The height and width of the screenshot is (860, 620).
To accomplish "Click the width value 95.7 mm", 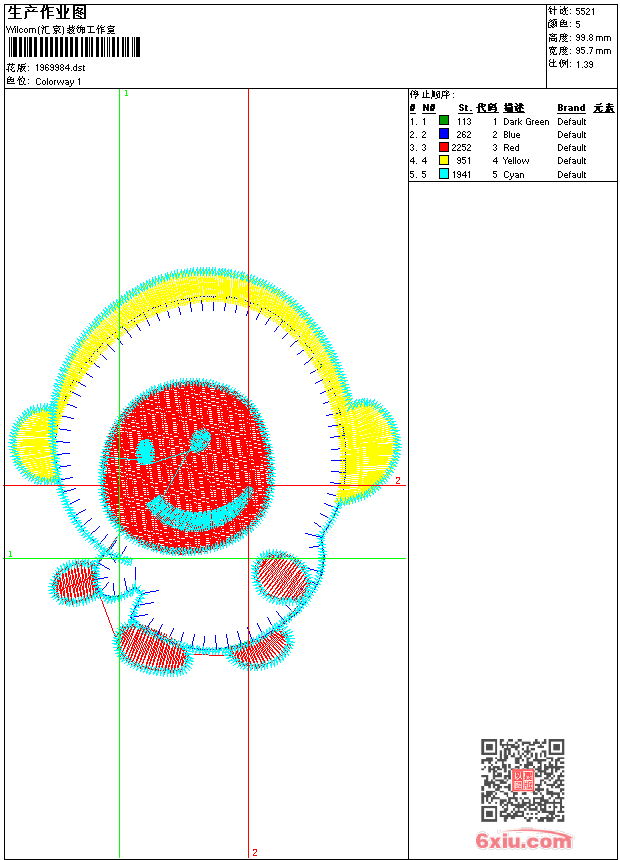I will (593, 51).
